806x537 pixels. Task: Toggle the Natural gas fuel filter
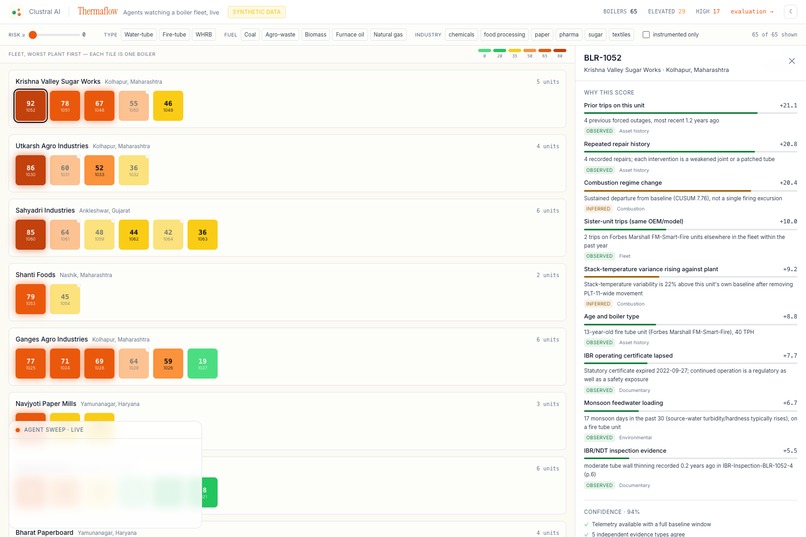tap(388, 34)
